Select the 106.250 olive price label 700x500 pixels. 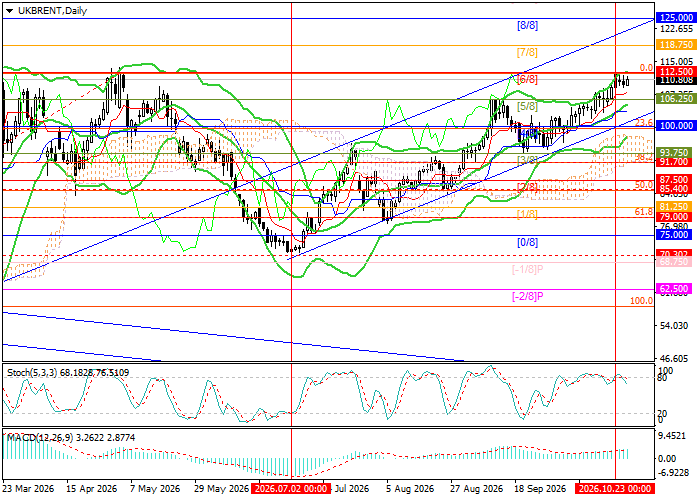coord(676,99)
